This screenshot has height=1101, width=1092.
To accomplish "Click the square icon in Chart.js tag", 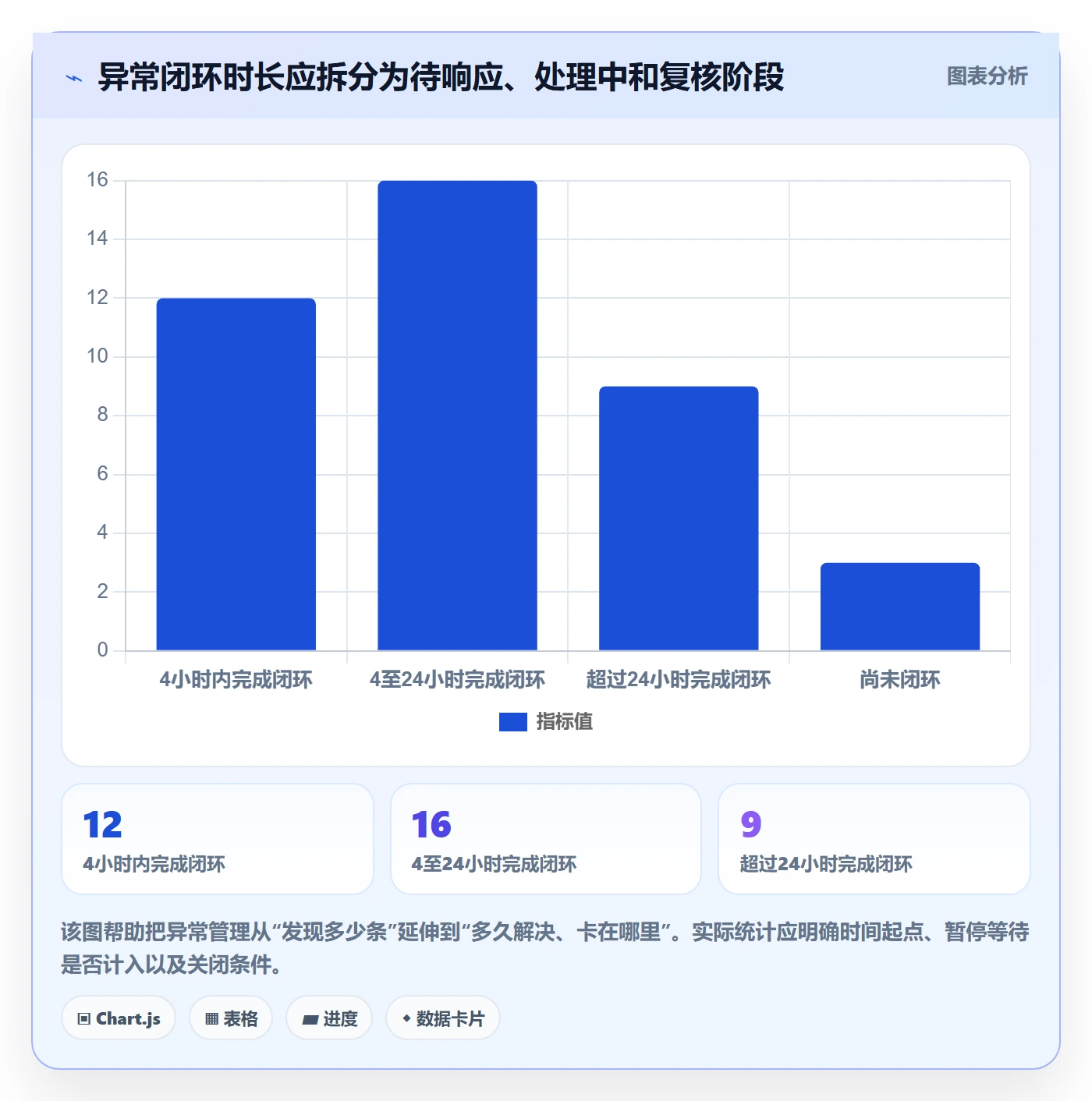I will point(84,1019).
